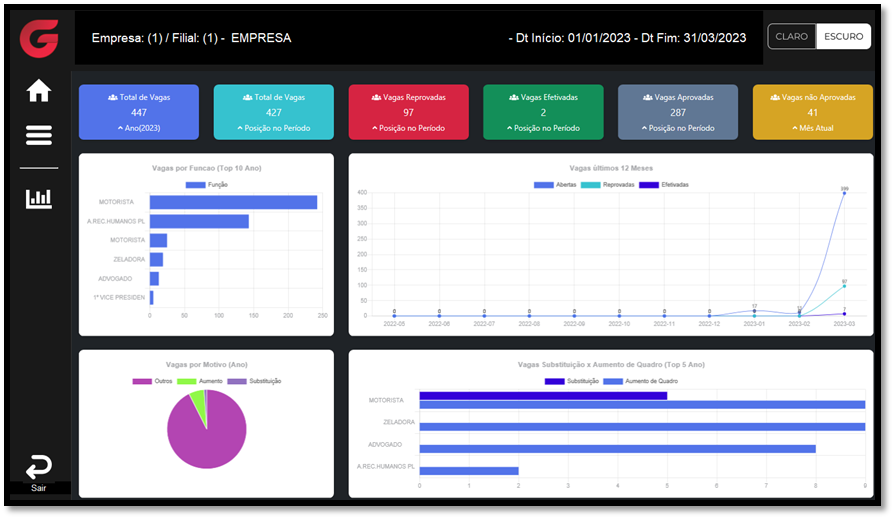This screenshot has width=894, height=519.
Task: Toggle Aumento legend in pie chart
Action: coord(200,381)
